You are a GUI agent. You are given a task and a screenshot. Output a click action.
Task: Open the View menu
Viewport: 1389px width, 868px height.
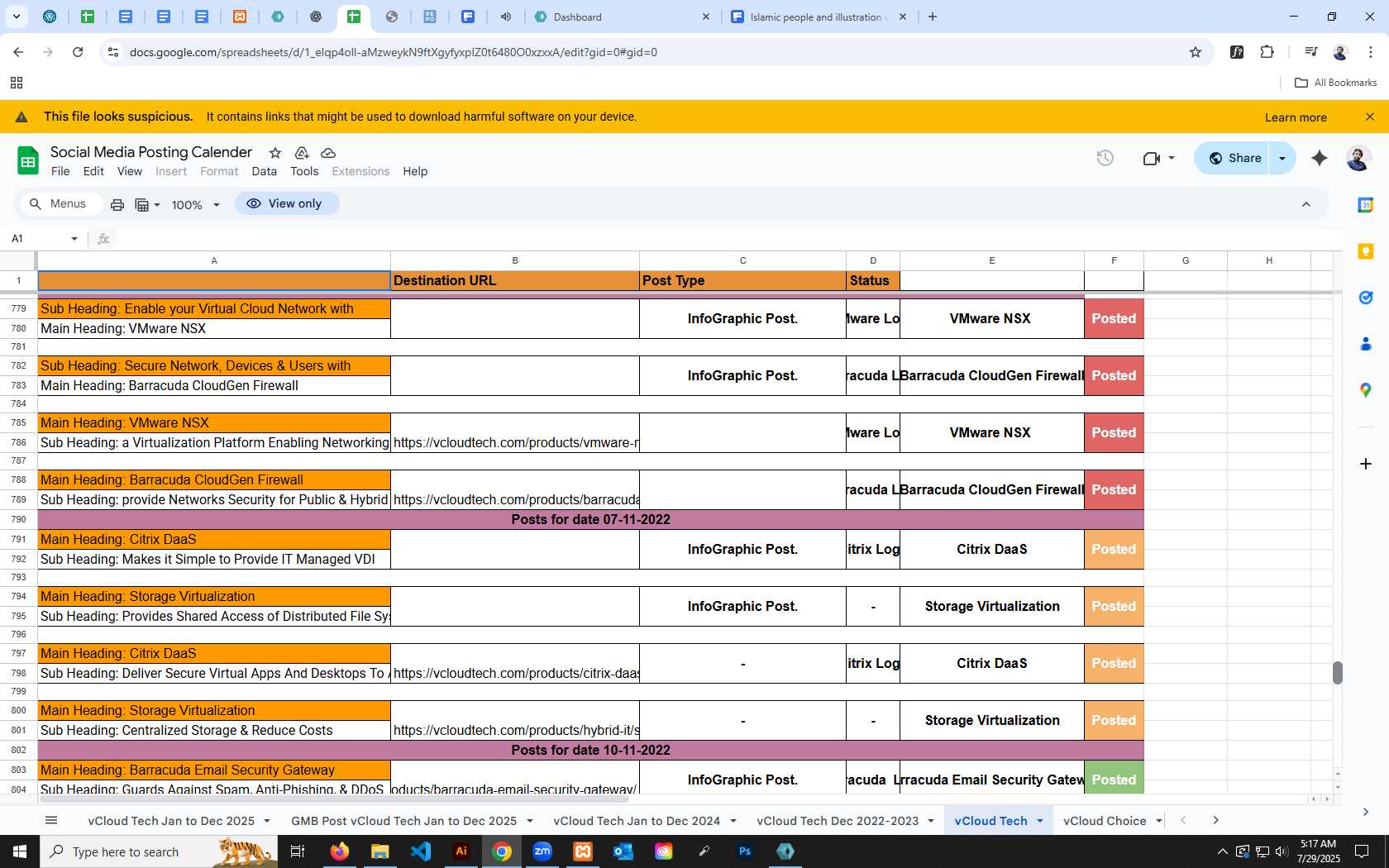[130, 171]
